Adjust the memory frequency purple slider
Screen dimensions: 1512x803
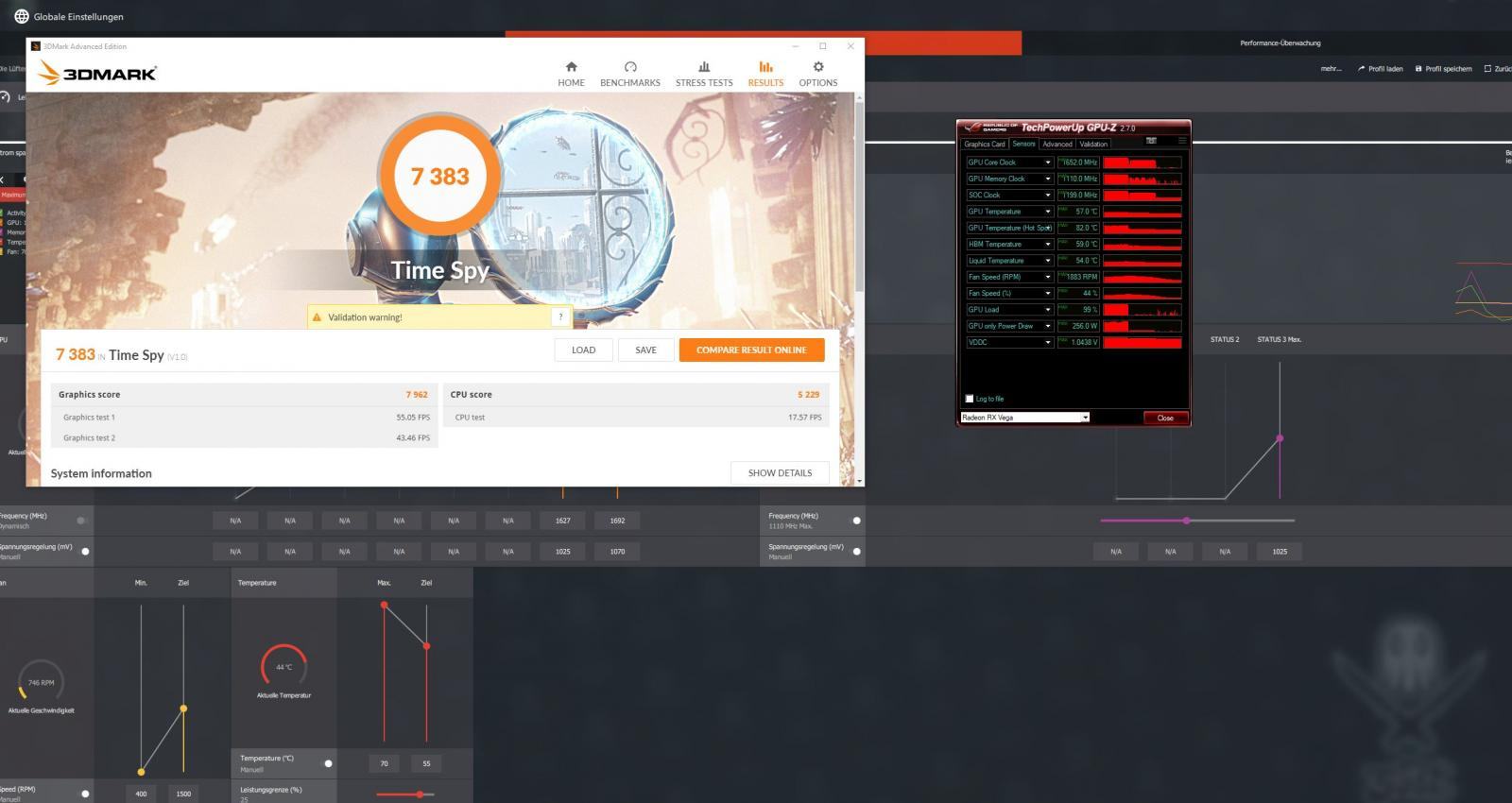click(1186, 521)
